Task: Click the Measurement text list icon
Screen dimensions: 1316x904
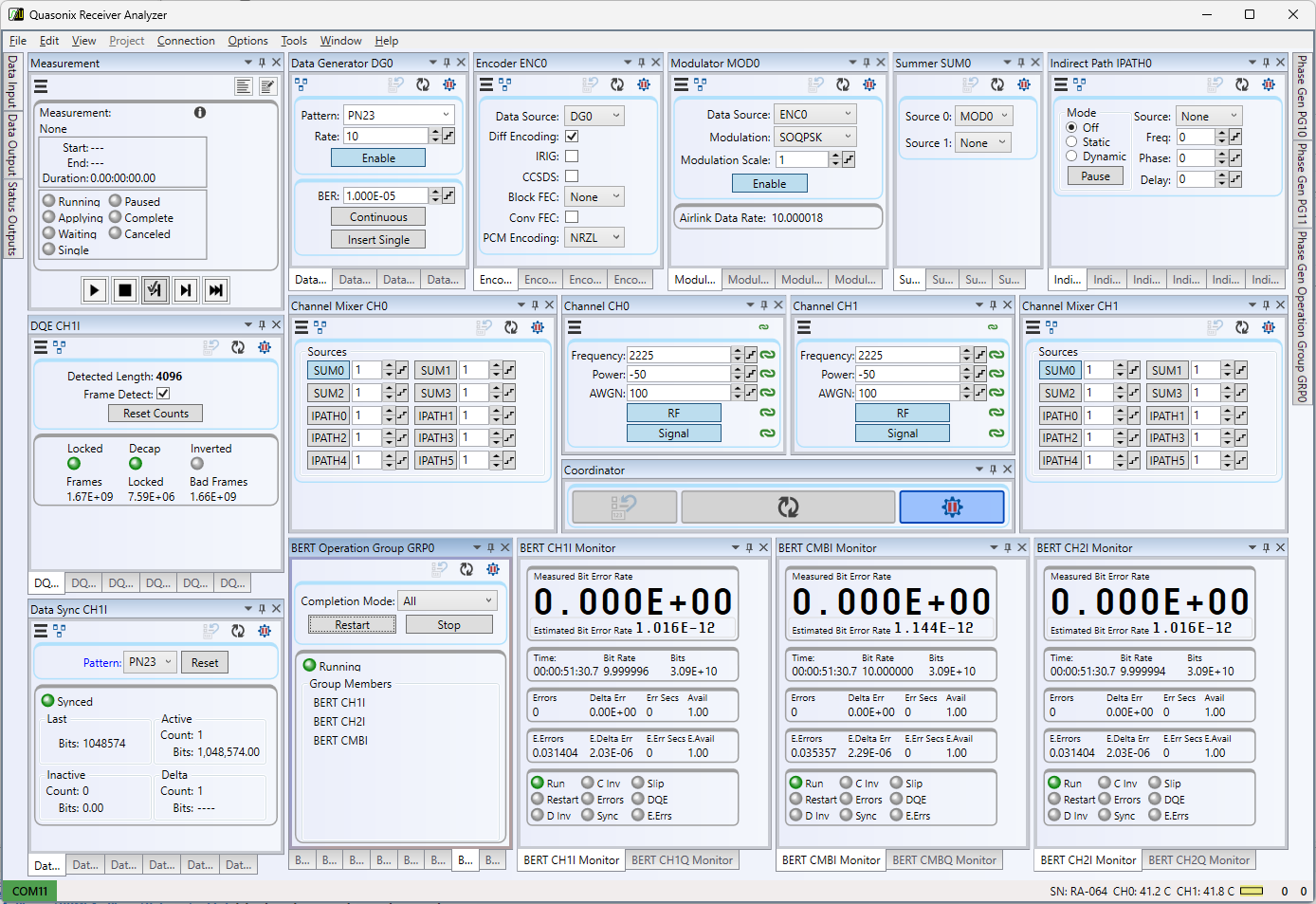Action: 244,86
